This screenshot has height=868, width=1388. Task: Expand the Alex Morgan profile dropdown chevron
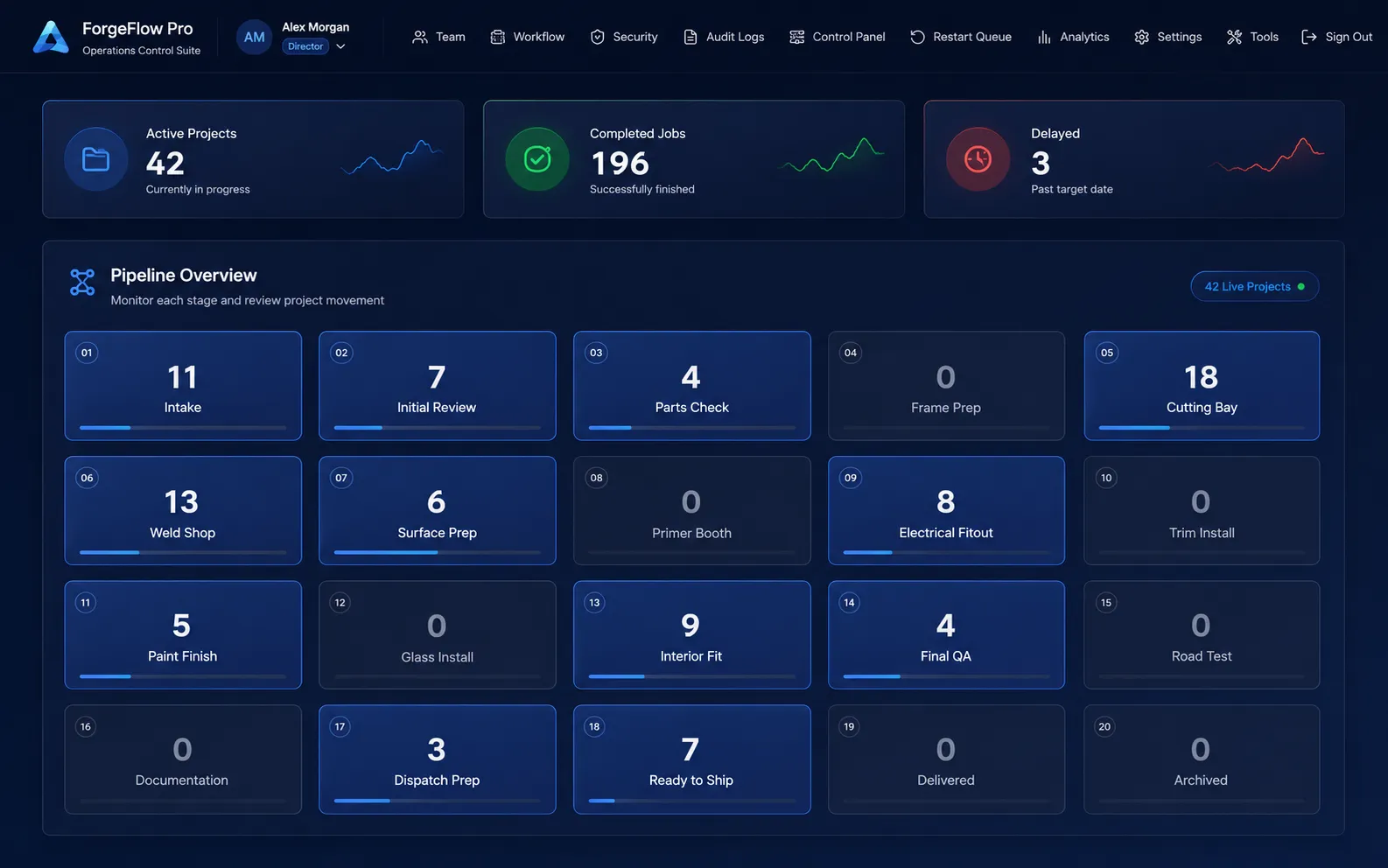tap(340, 46)
